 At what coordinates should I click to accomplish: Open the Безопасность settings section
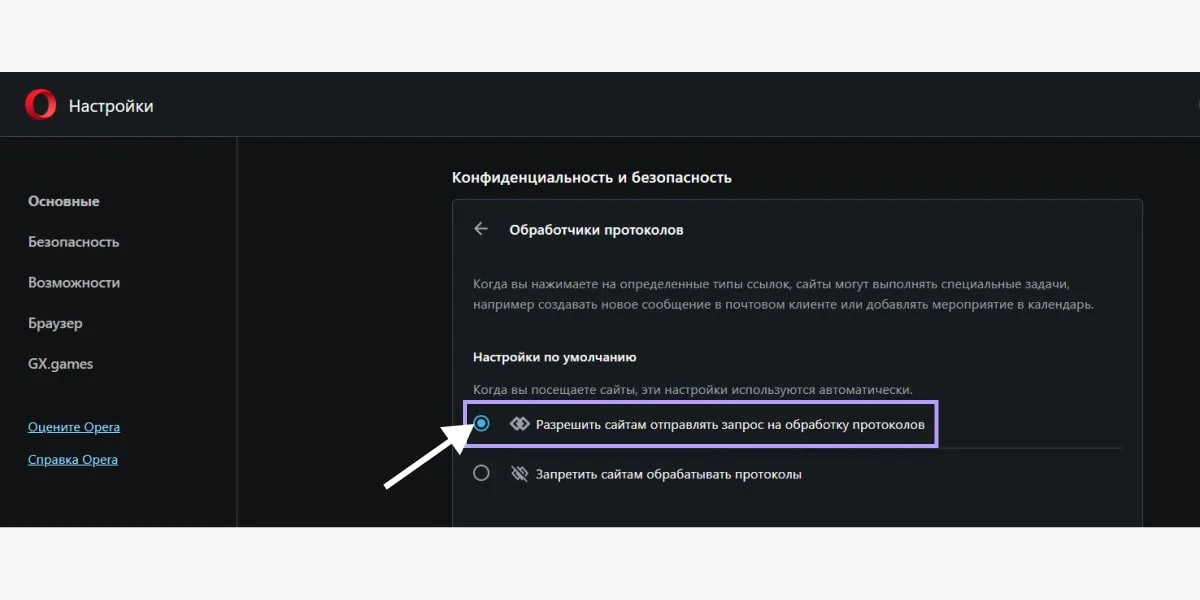point(74,242)
